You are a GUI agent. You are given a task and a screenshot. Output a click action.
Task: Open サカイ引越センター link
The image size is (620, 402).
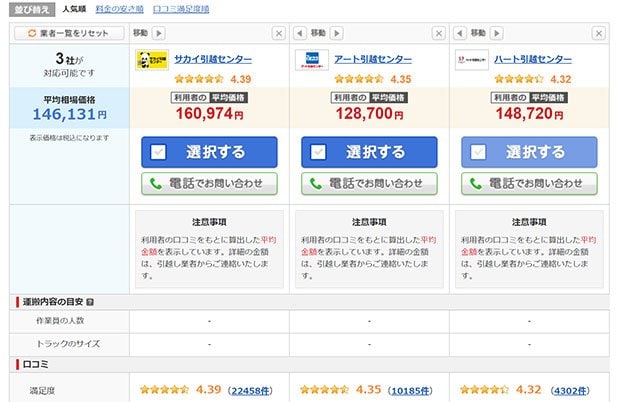pos(213,59)
